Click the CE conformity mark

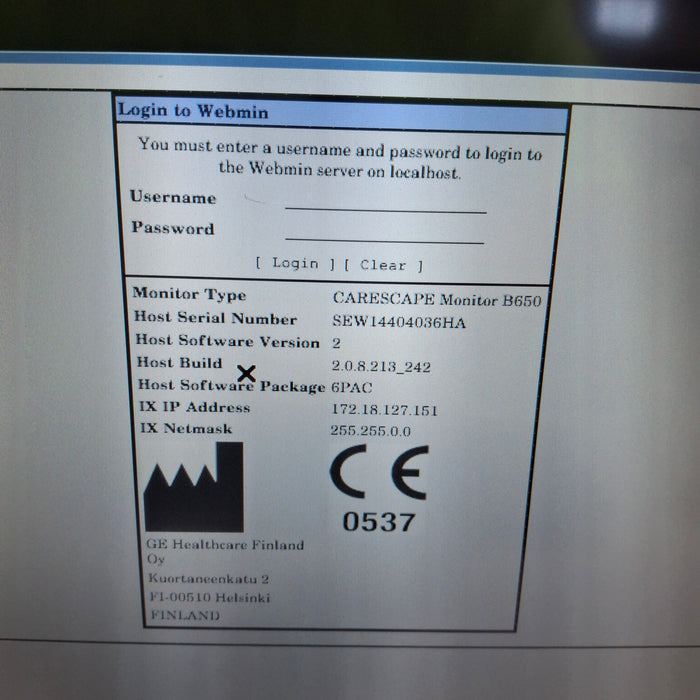point(379,473)
